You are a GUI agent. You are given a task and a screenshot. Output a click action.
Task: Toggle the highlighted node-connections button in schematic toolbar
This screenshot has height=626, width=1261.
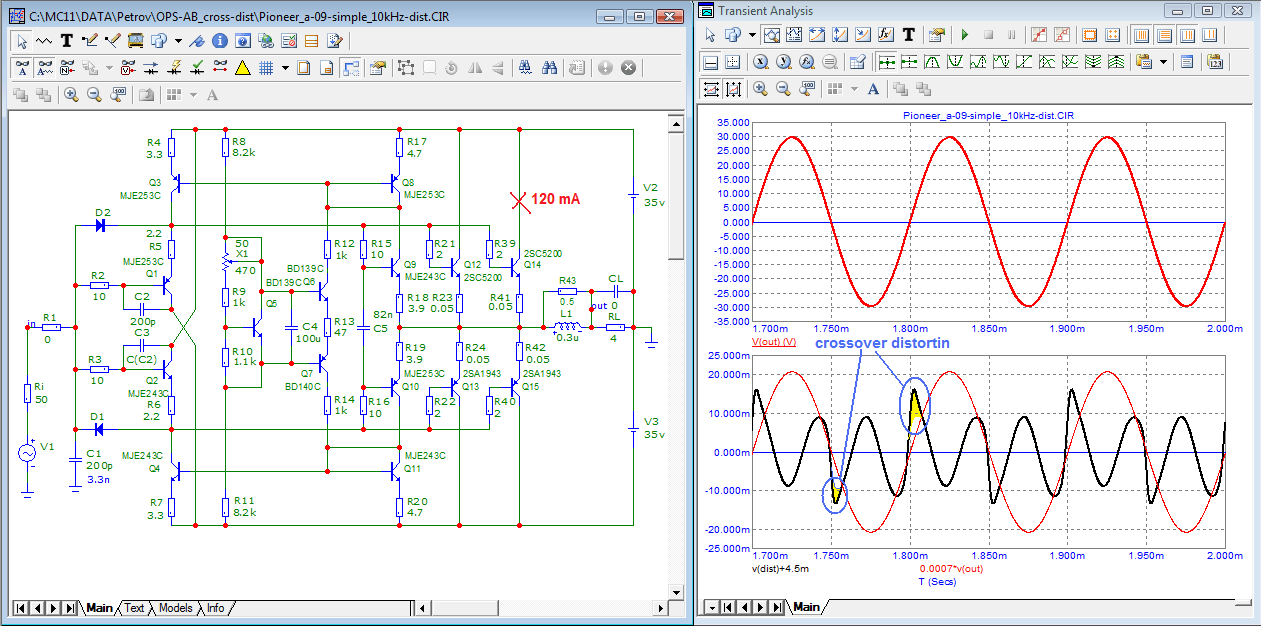pos(350,68)
